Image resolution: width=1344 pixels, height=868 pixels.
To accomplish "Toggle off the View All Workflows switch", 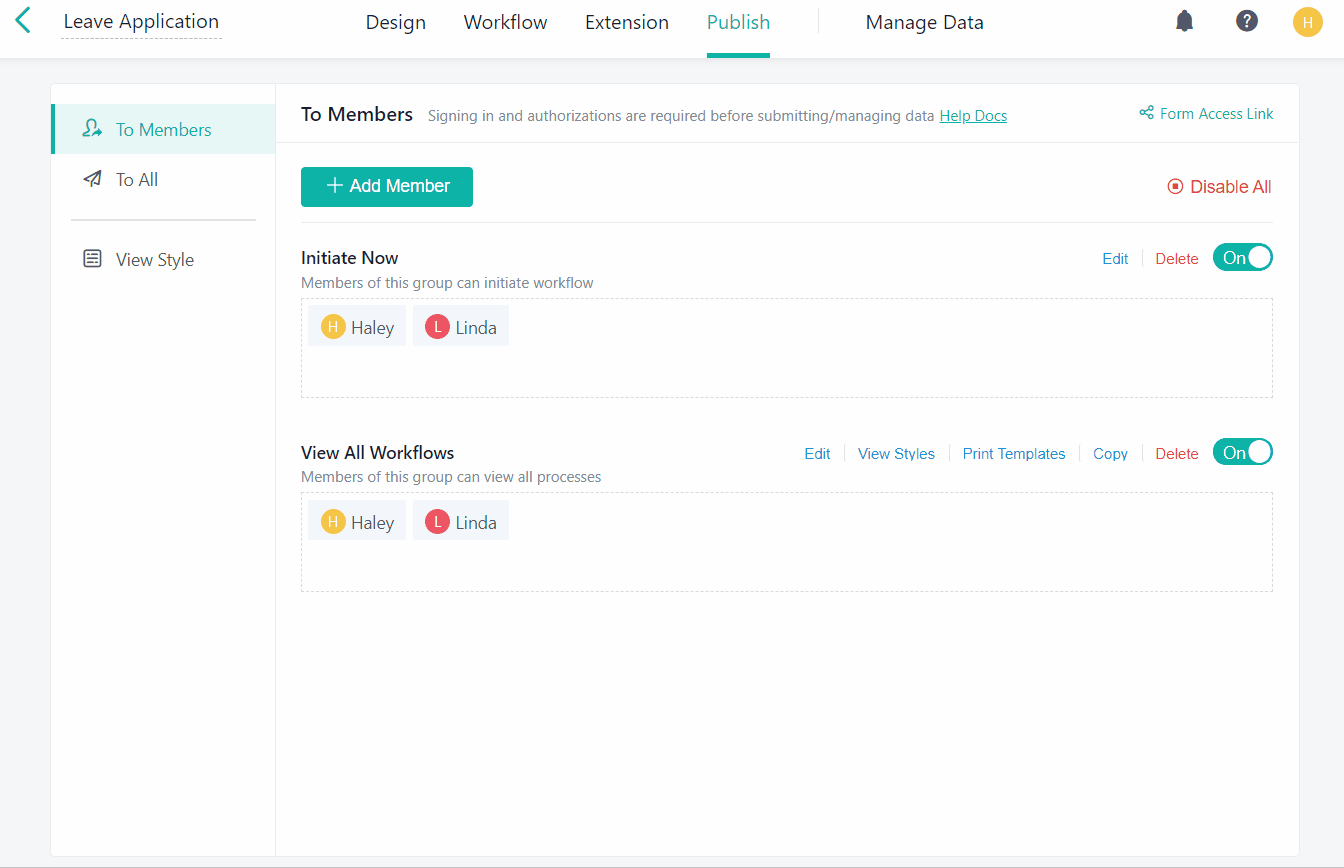I will [1242, 453].
